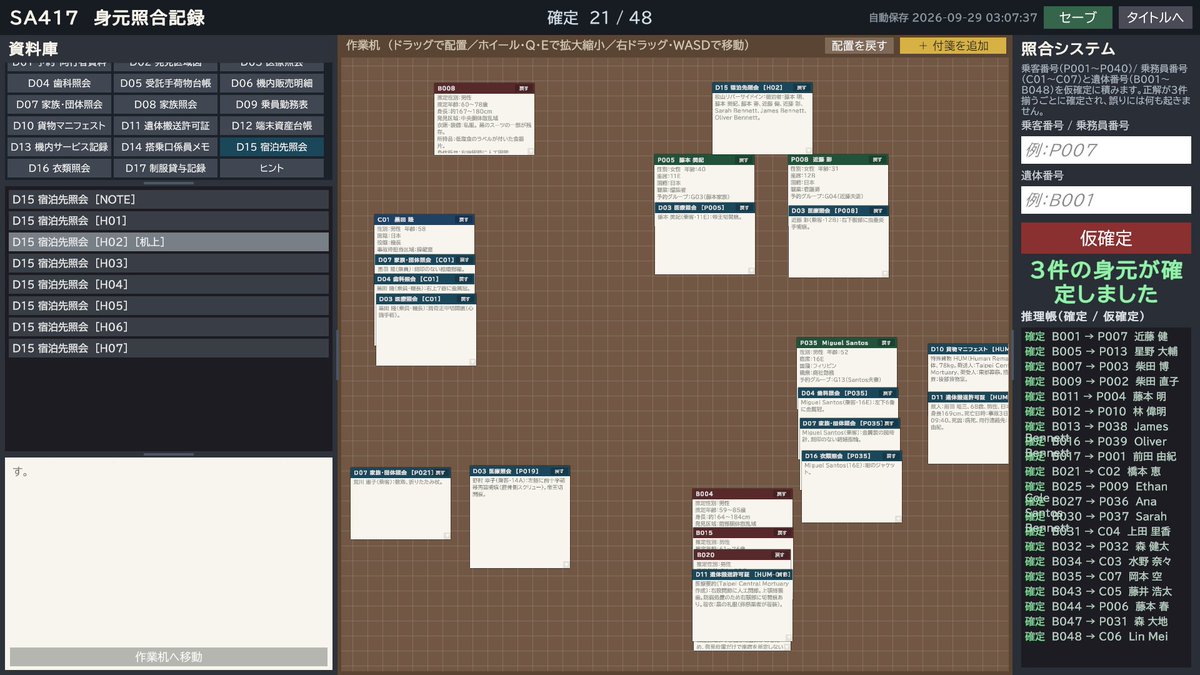The width and height of the screenshot is (1200, 675).
Task: Click 戻す on the B015 body card
Action: [x=781, y=533]
